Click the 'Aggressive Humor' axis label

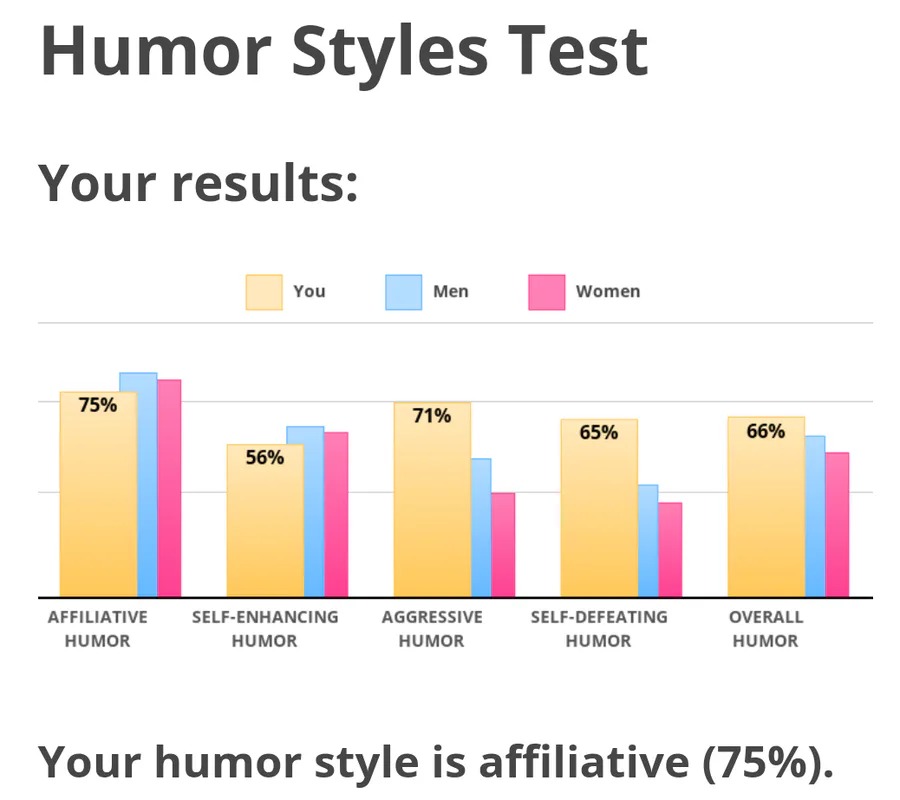(432, 629)
